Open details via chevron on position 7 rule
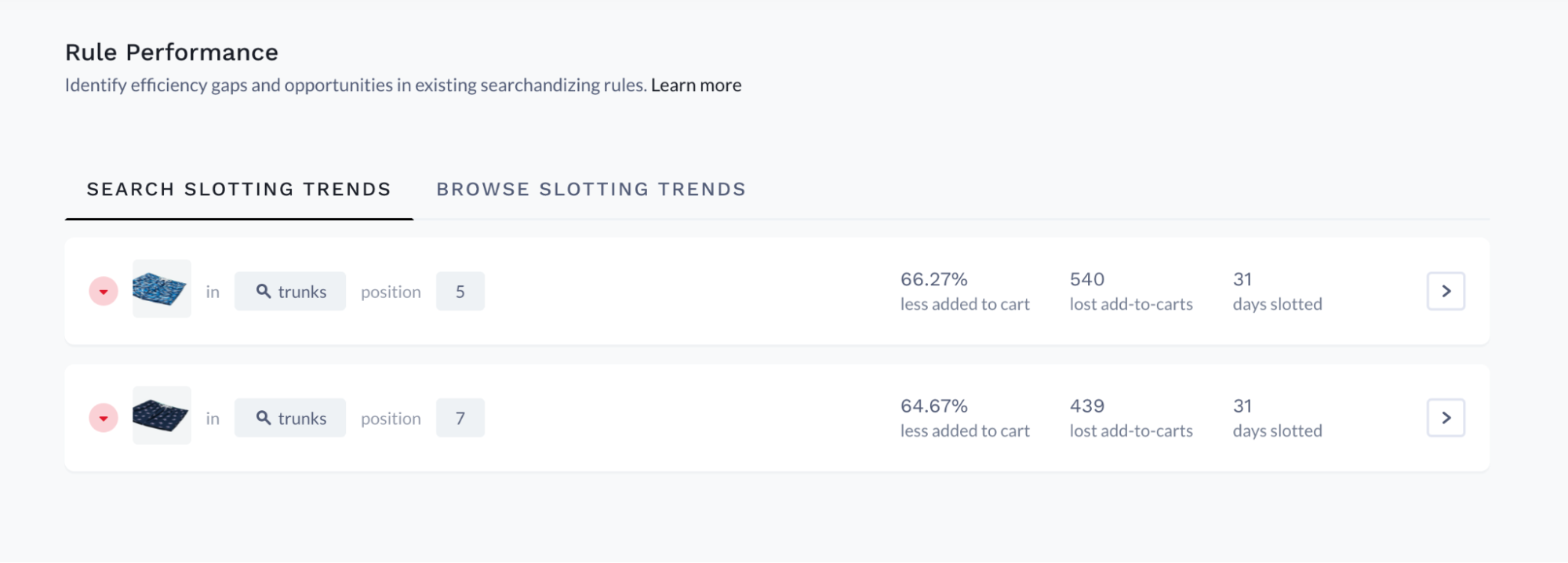Screen dimensions: 1568x563 click(x=1446, y=418)
